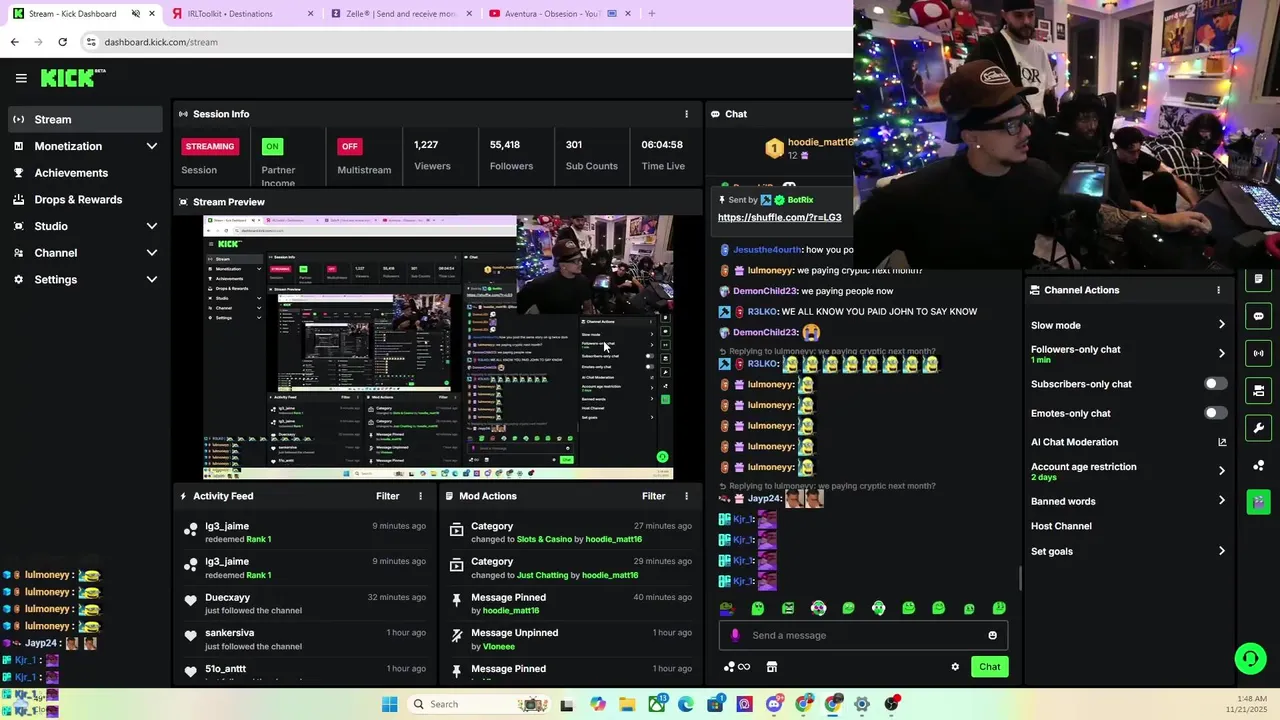Click the channel points infinity icon
Image resolution: width=1280 pixels, height=720 pixels.
(737, 667)
